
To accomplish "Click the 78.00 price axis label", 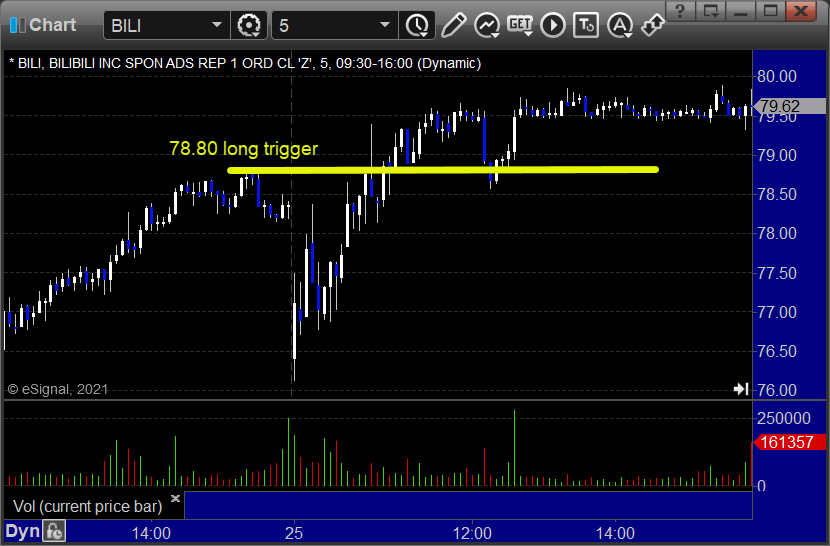I will click(777, 234).
